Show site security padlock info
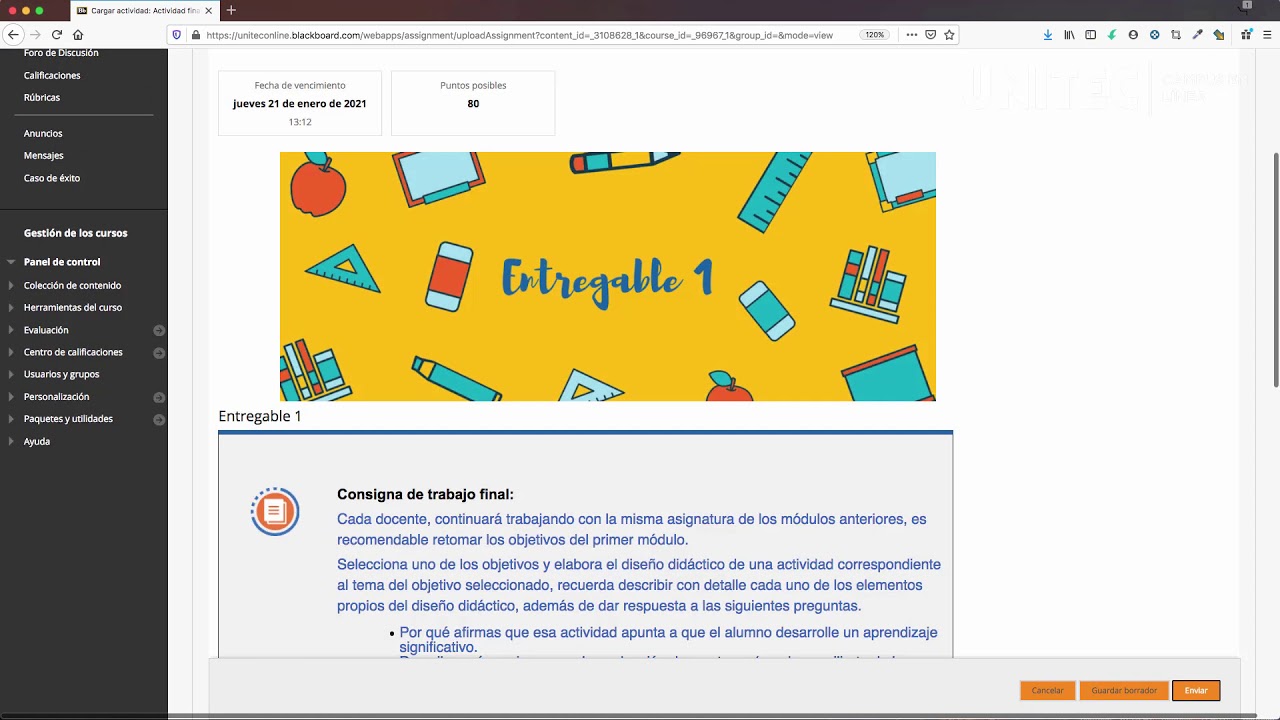The height and width of the screenshot is (720, 1280). click(195, 34)
